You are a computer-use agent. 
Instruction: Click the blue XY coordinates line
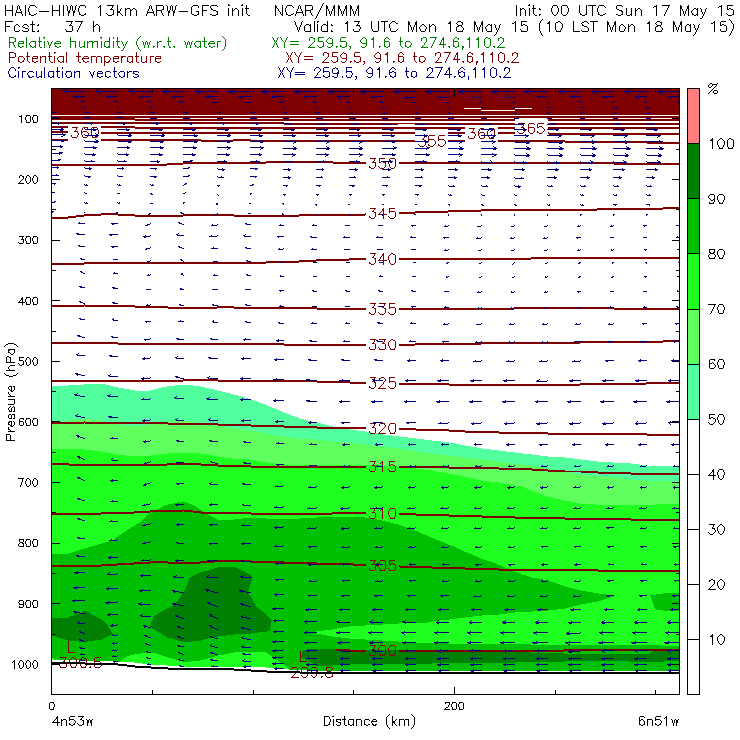tap(394, 73)
